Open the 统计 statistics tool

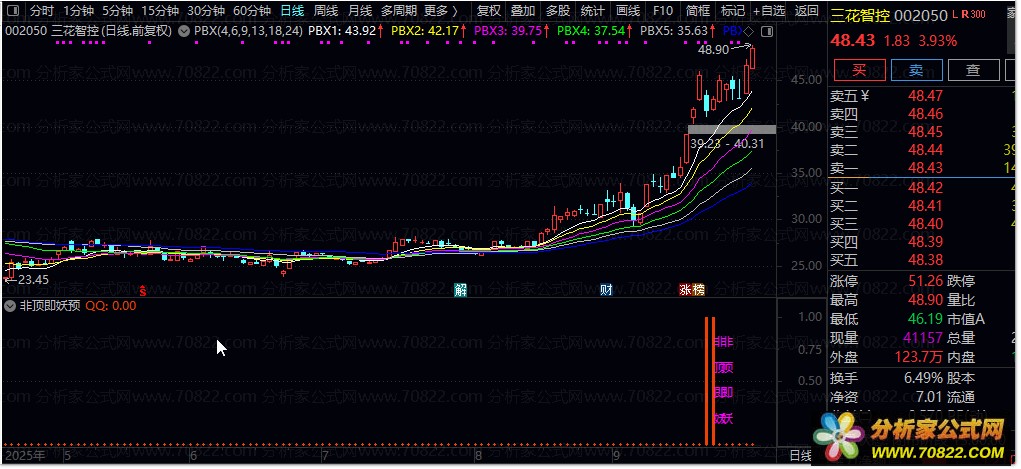593,10
